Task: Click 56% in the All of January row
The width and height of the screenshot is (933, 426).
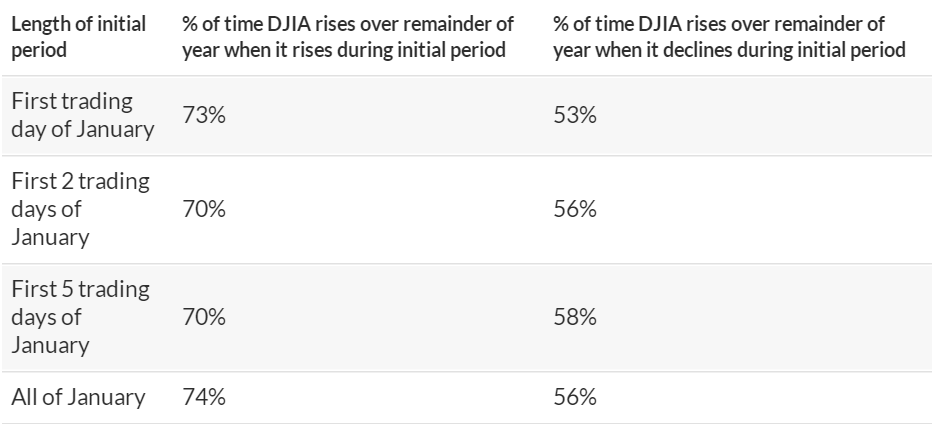Action: coord(574,397)
